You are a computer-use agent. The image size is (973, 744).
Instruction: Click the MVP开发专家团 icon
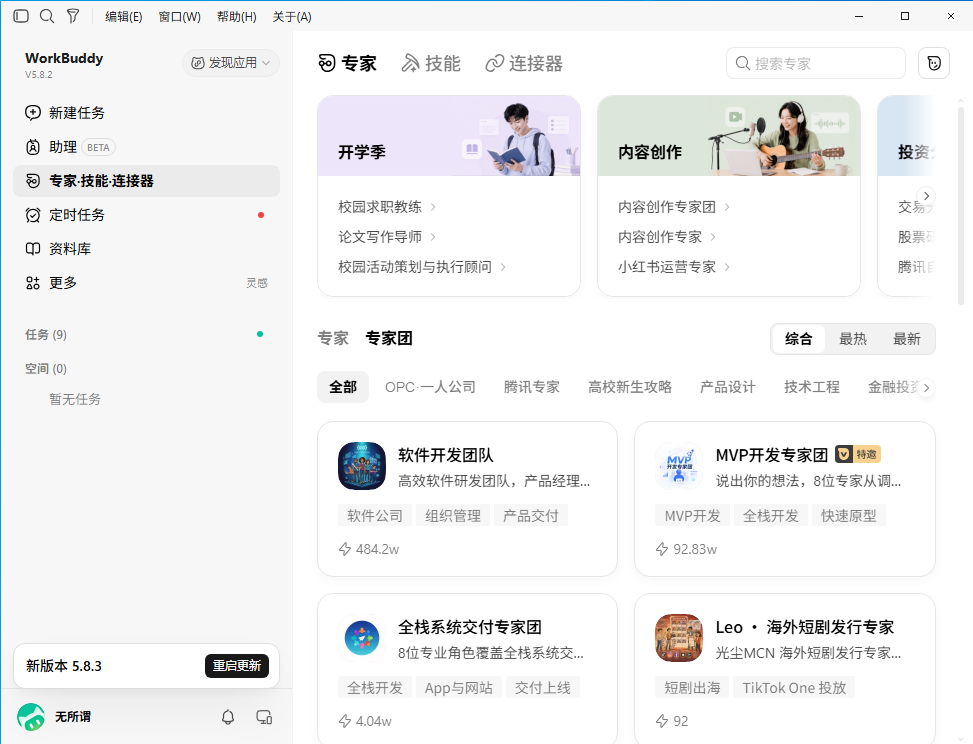point(679,466)
